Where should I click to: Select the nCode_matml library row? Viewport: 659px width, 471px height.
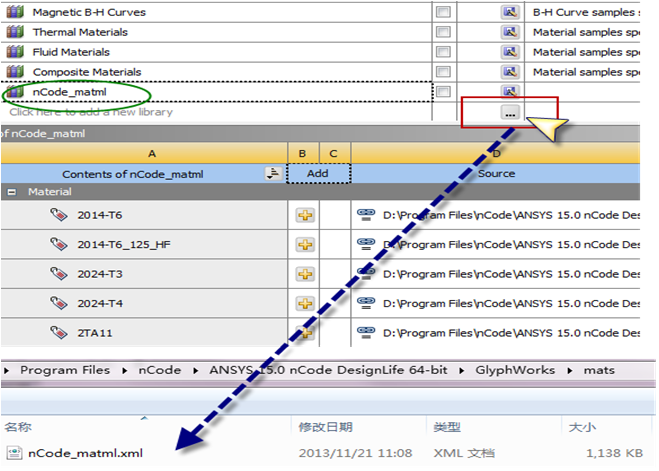coord(216,92)
